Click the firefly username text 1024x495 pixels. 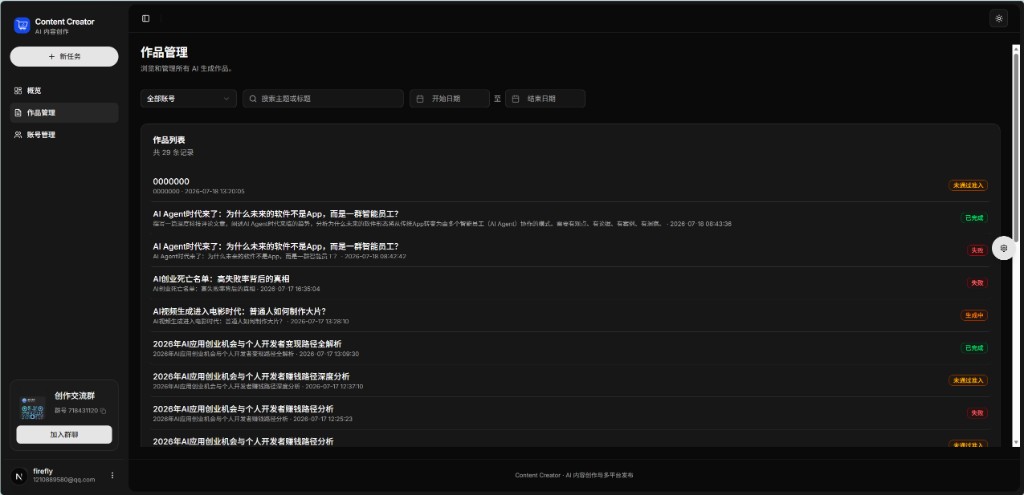pos(42,471)
